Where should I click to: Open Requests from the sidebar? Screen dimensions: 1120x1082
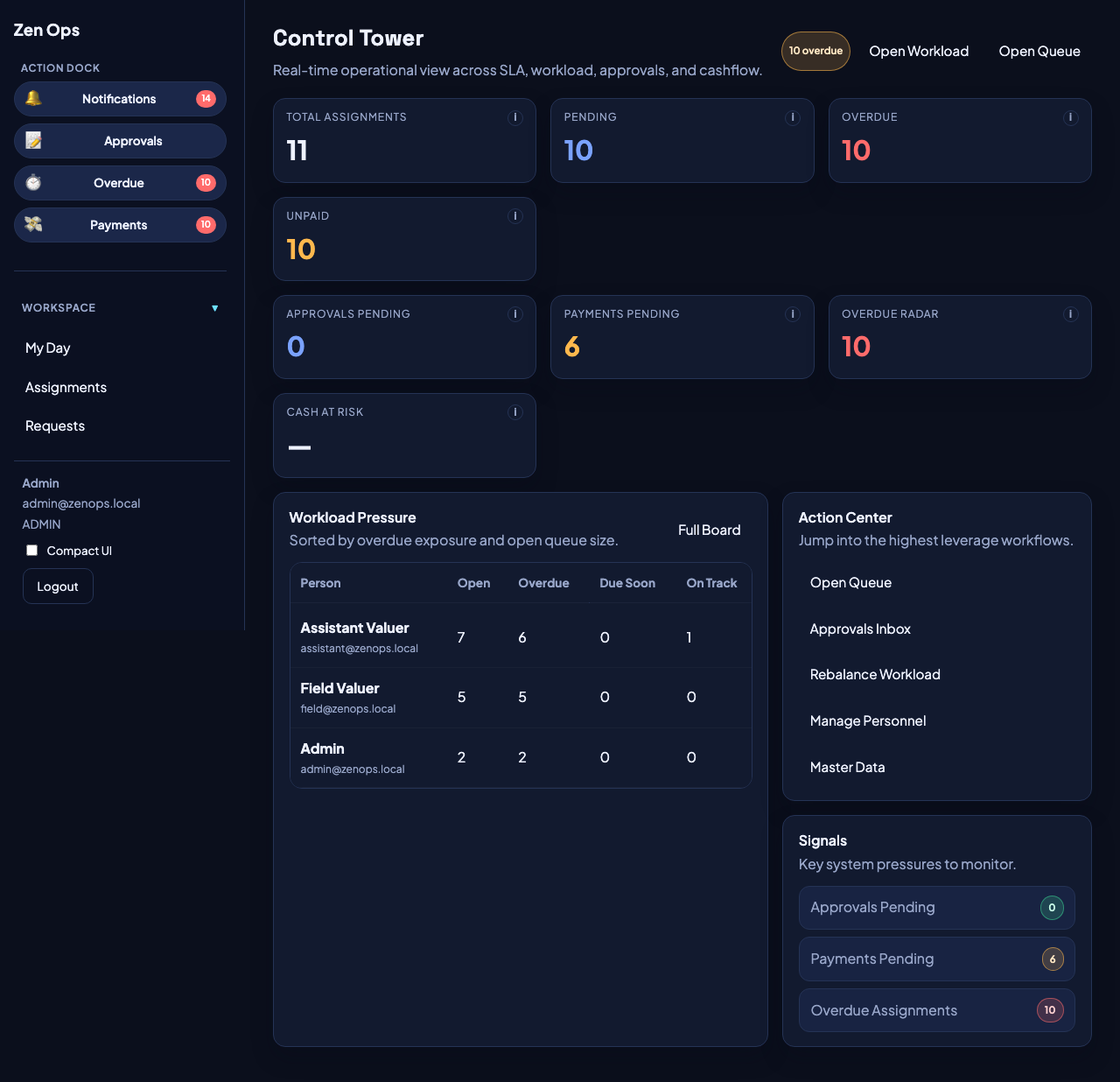tap(55, 426)
